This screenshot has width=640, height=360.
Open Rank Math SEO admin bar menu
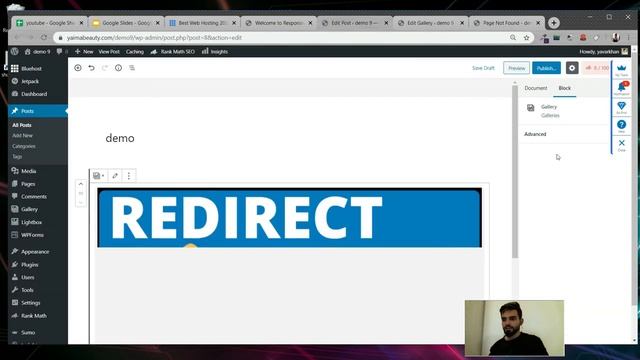point(173,51)
